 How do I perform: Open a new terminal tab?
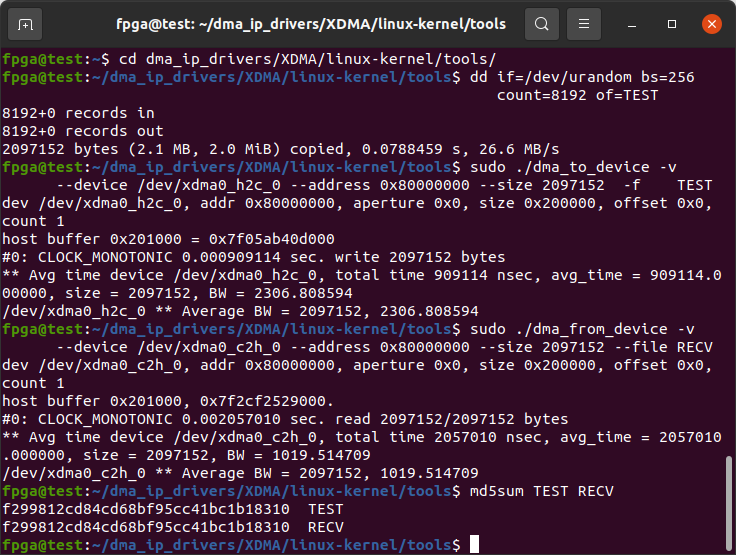click(x=25, y=24)
